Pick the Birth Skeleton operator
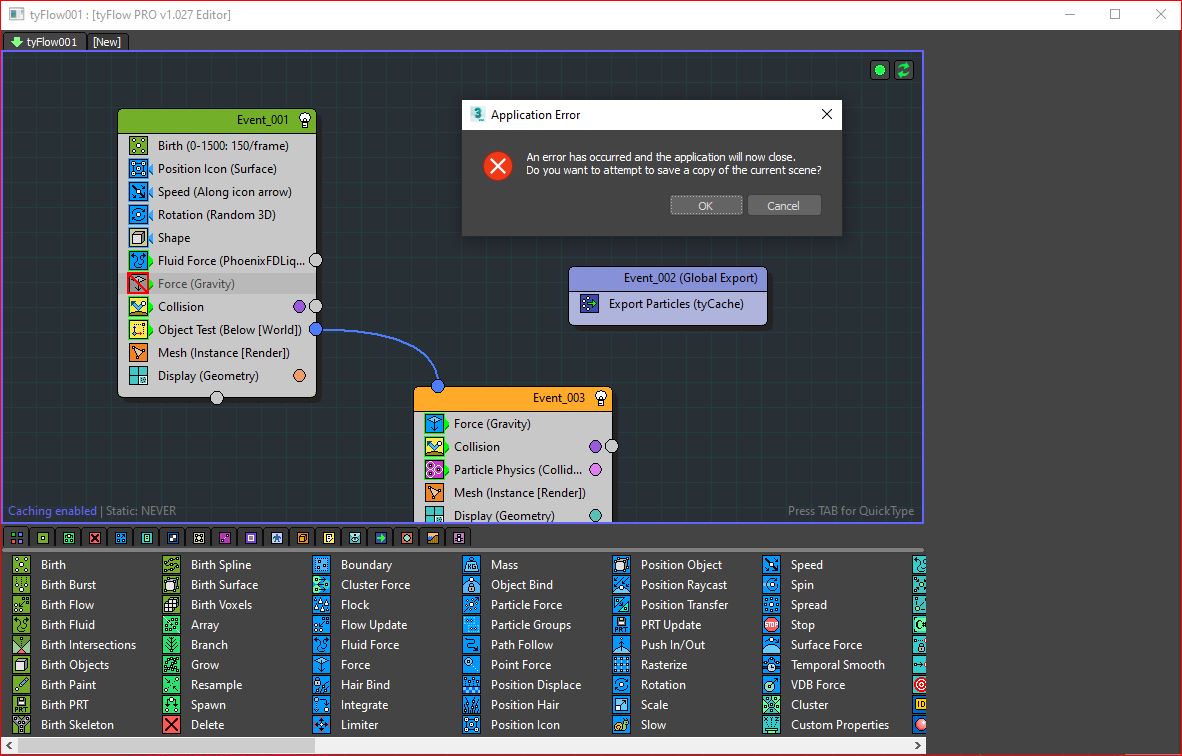The height and width of the screenshot is (756, 1182). point(63,724)
